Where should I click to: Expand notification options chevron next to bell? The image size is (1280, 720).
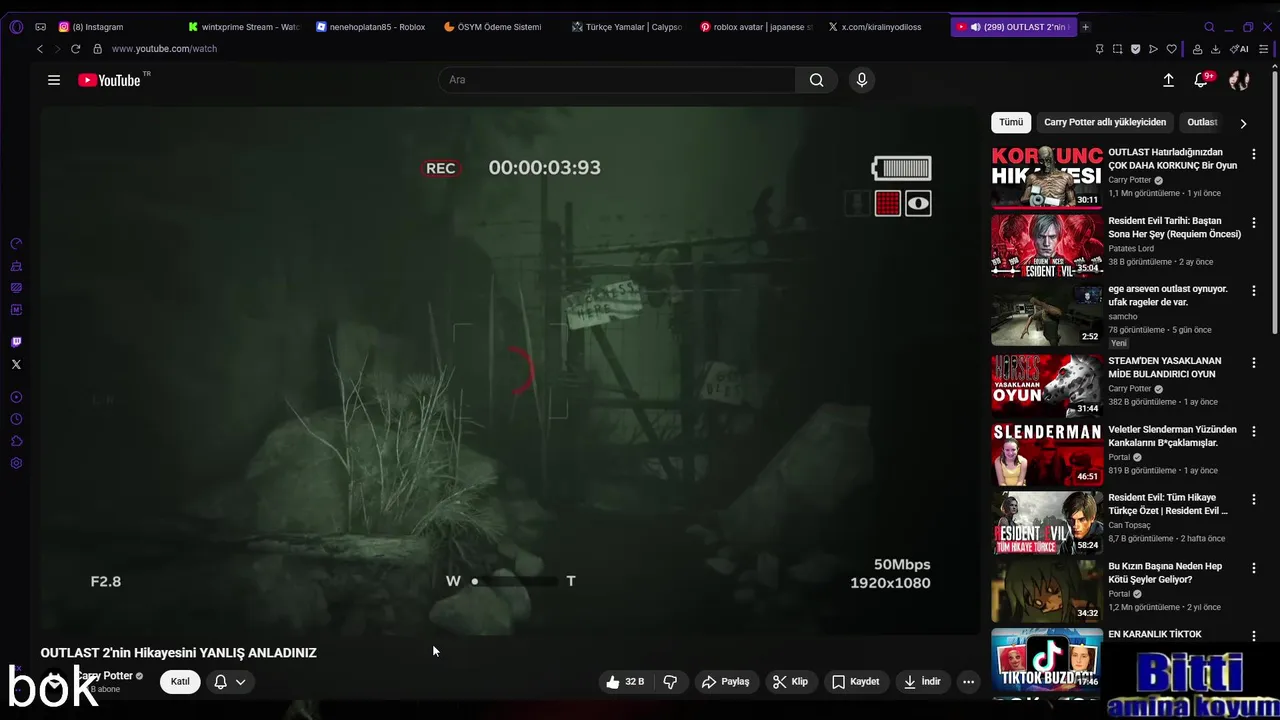pos(241,682)
